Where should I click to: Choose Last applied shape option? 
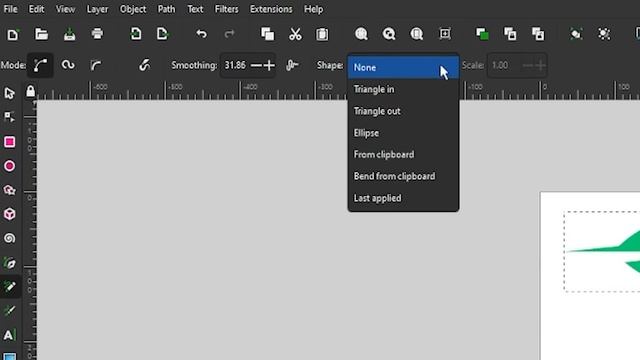click(403, 198)
